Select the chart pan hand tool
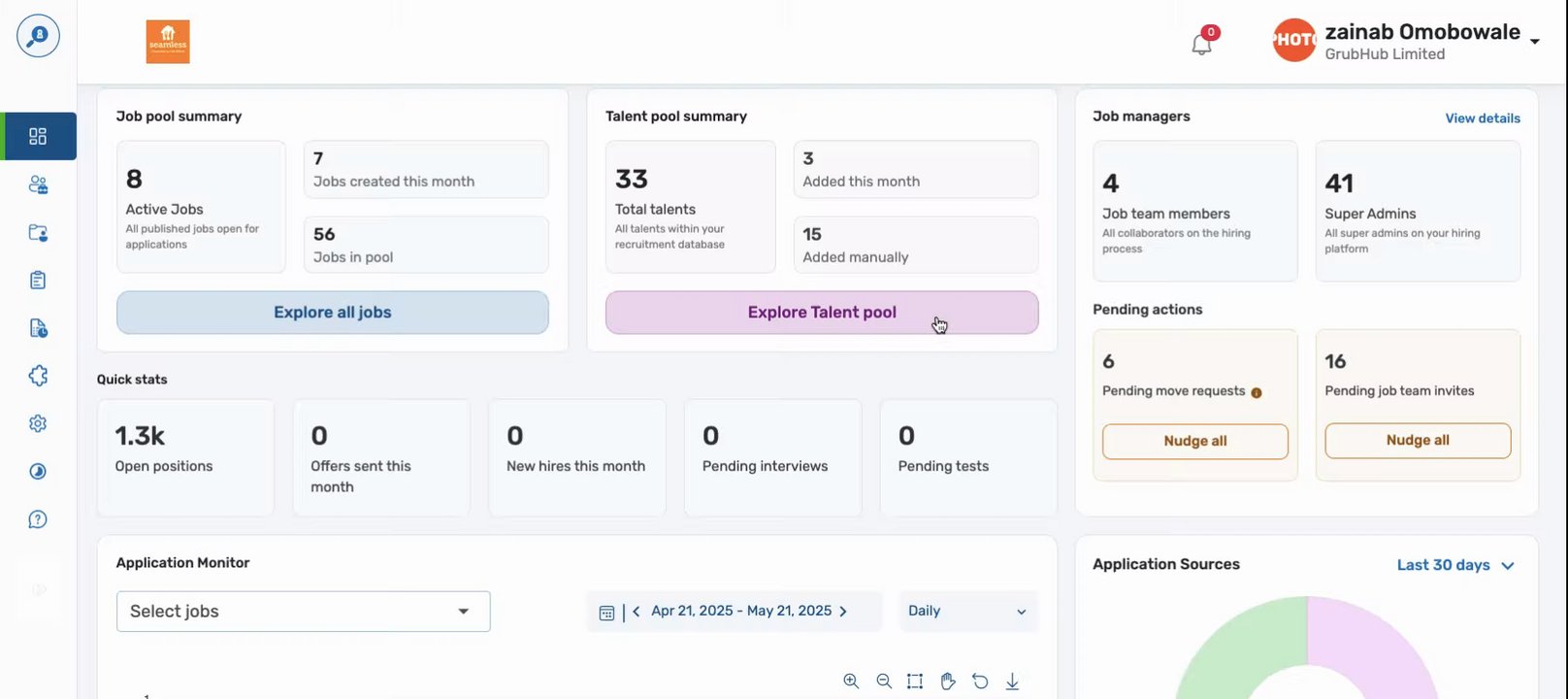This screenshot has width=1568, height=699. point(948,682)
